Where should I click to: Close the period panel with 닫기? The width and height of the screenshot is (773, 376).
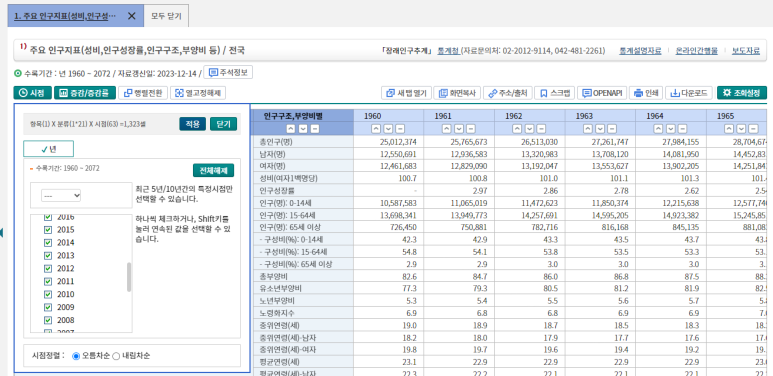(x=223, y=124)
